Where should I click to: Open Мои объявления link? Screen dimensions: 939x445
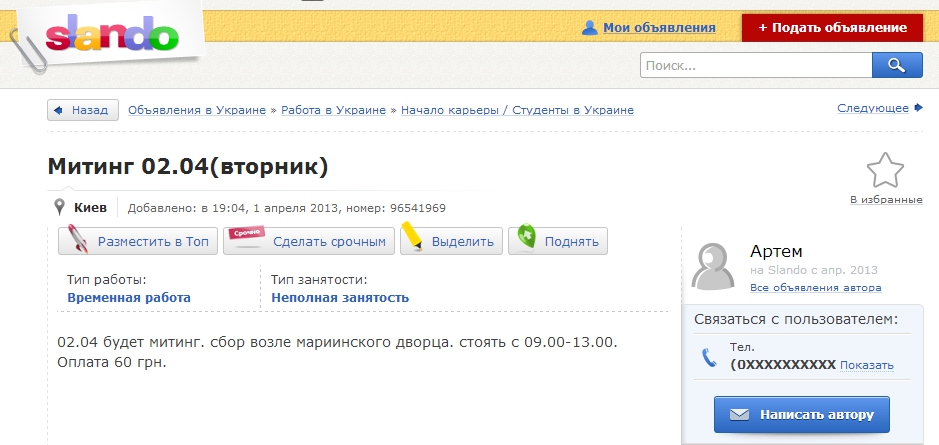coord(659,28)
